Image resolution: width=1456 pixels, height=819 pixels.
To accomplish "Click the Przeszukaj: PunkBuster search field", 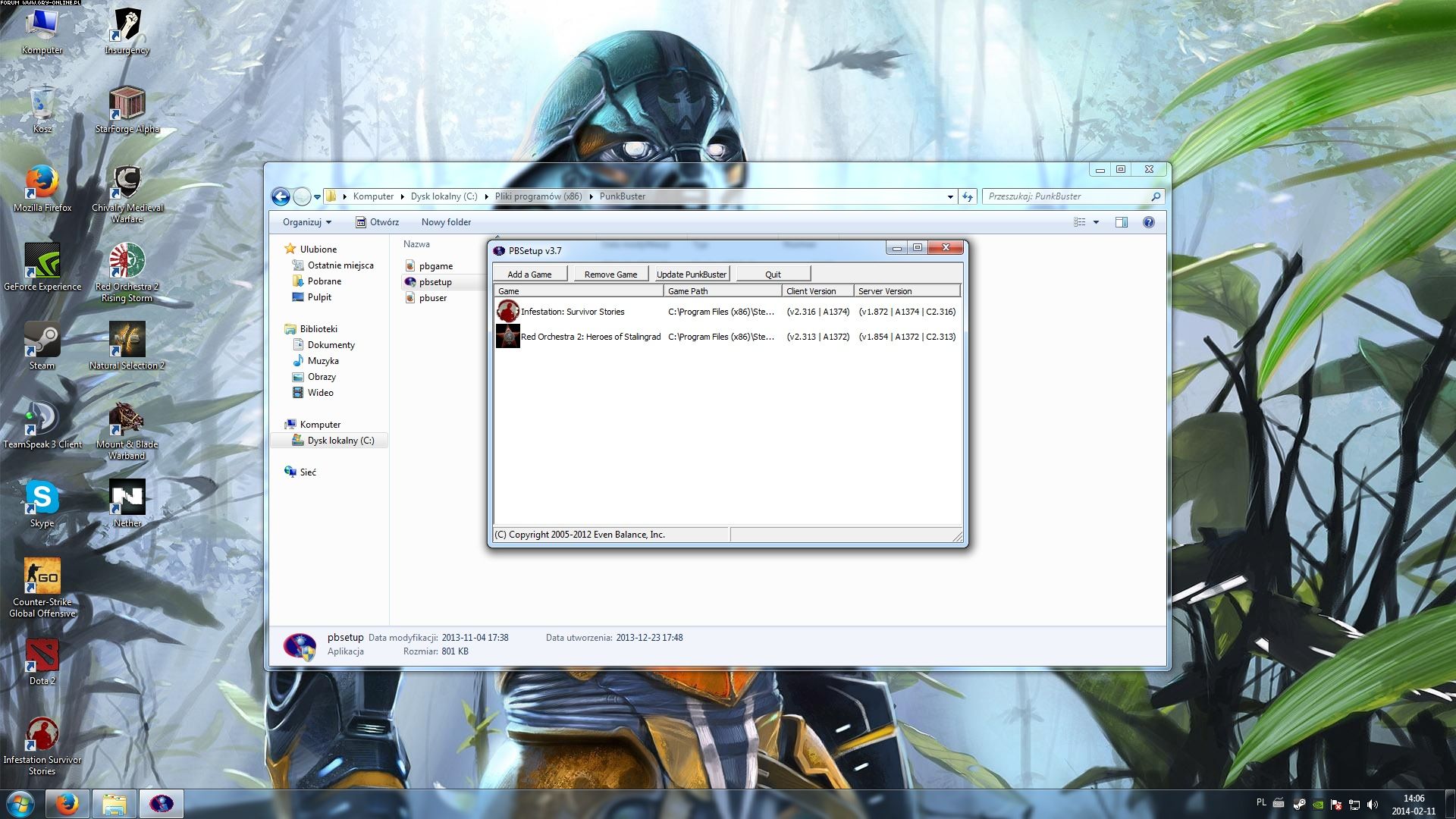I will [x=1065, y=196].
